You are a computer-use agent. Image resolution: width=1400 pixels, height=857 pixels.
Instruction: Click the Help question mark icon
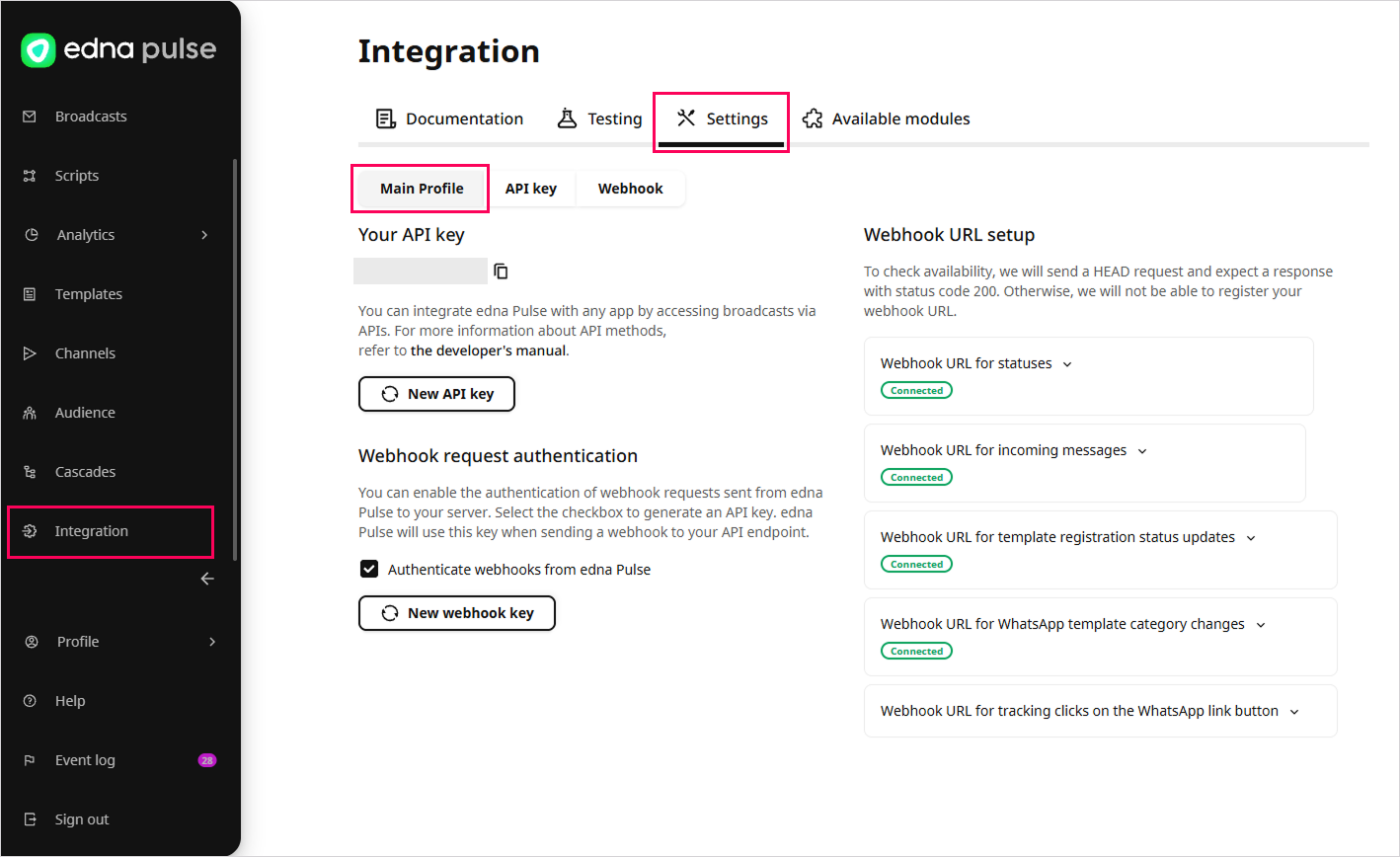click(30, 701)
